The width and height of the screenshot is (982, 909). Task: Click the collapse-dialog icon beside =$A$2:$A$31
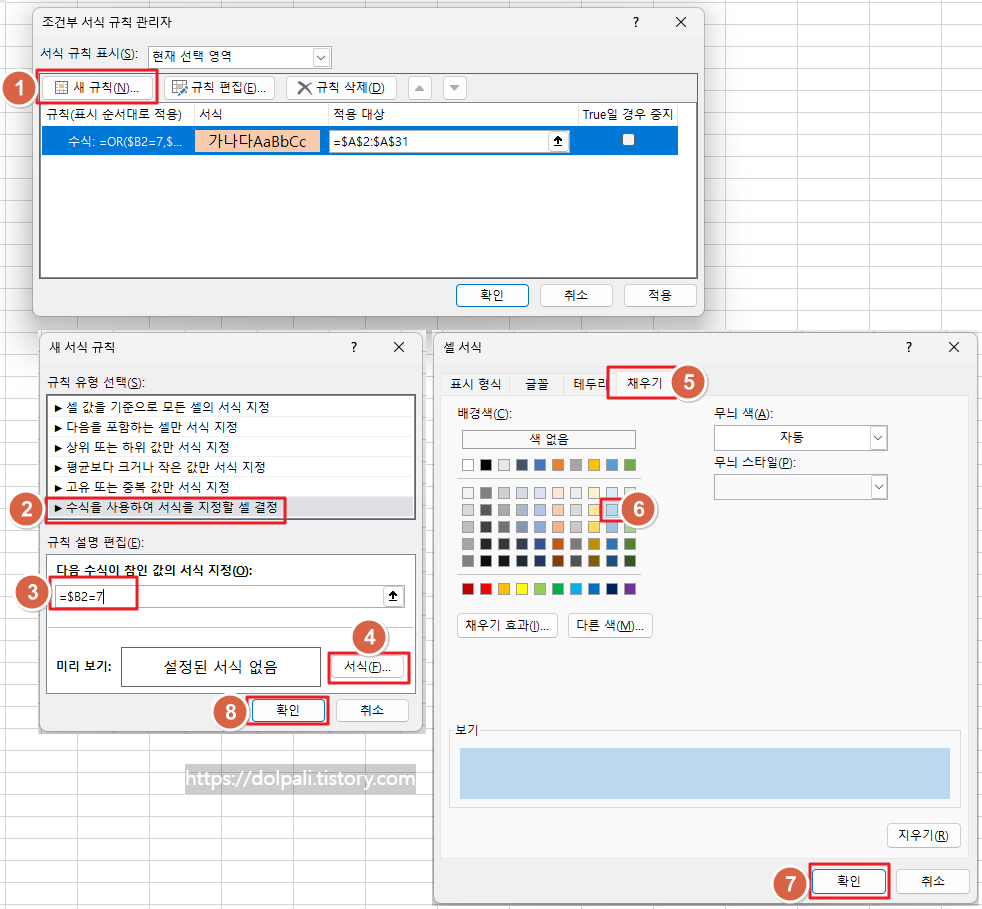[x=558, y=141]
